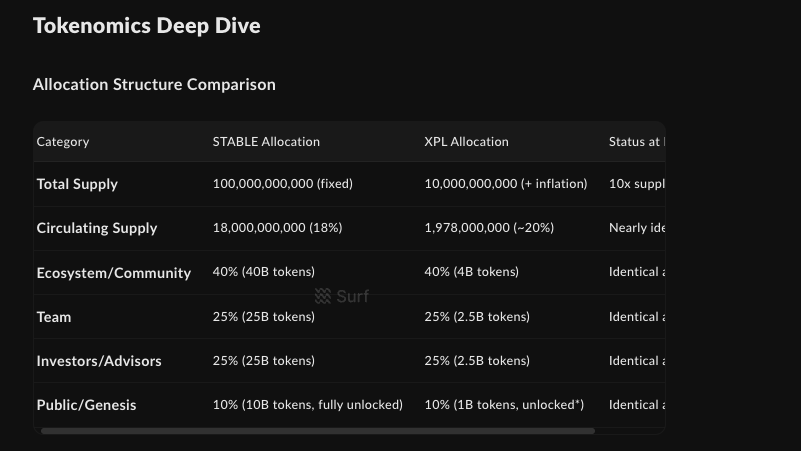Click the horizontal scrollbar below the table
This screenshot has width=801, height=451.
[318, 431]
